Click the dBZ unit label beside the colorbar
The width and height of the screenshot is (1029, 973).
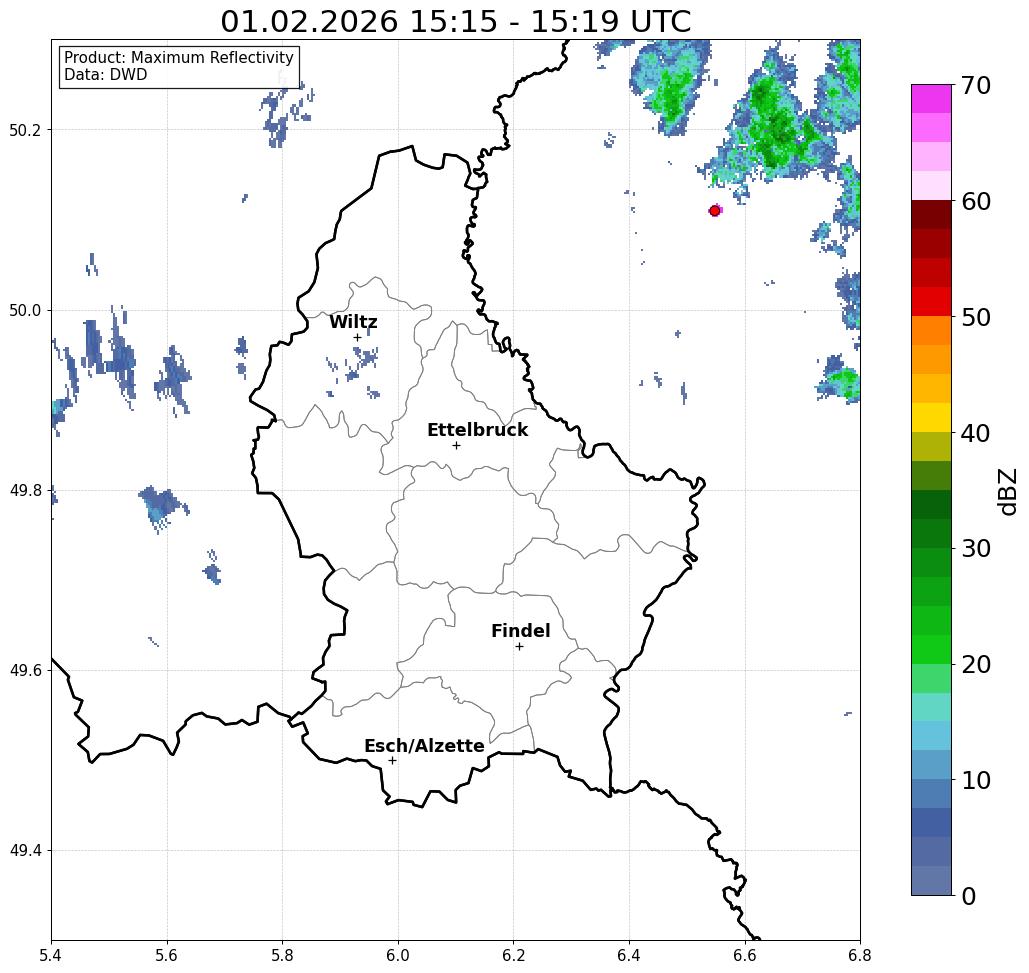[1007, 491]
